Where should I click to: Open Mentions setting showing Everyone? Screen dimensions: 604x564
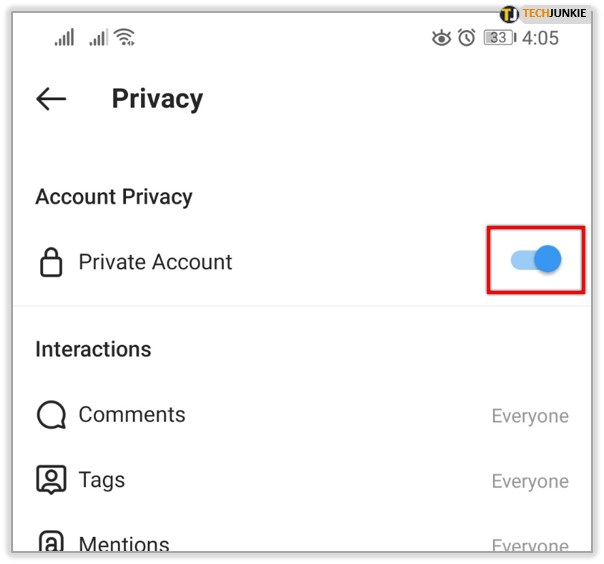point(530,545)
